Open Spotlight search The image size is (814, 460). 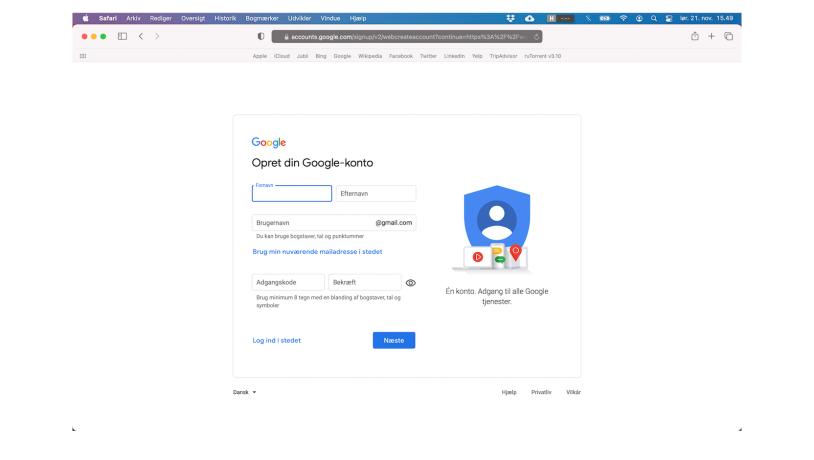point(654,18)
